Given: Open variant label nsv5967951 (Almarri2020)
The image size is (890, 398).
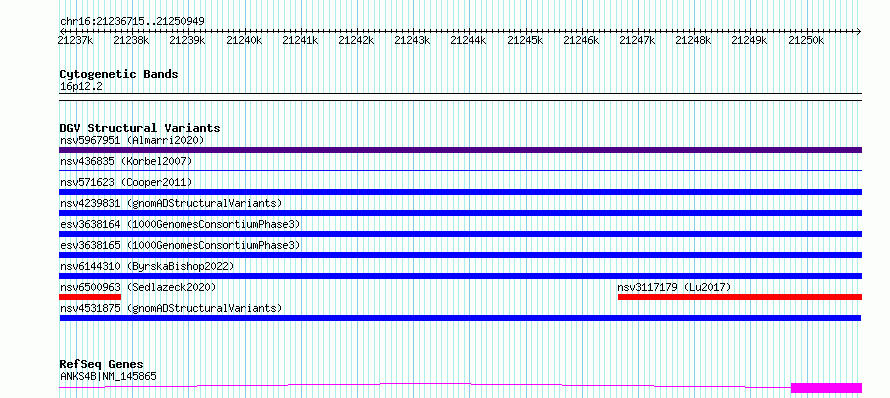Looking at the screenshot, I should click(x=132, y=140).
